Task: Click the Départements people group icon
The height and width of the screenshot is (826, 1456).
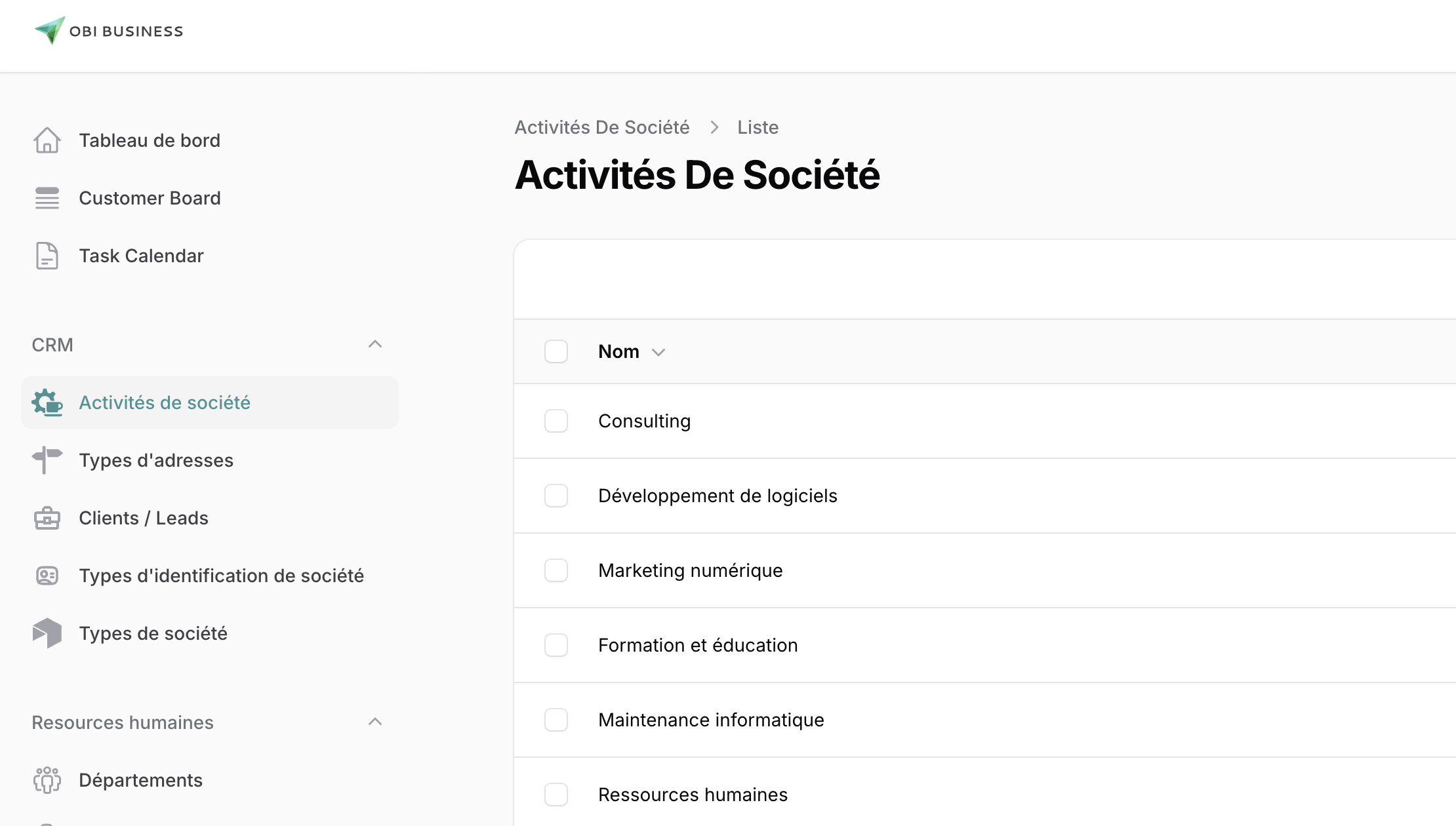Action: coord(47,780)
